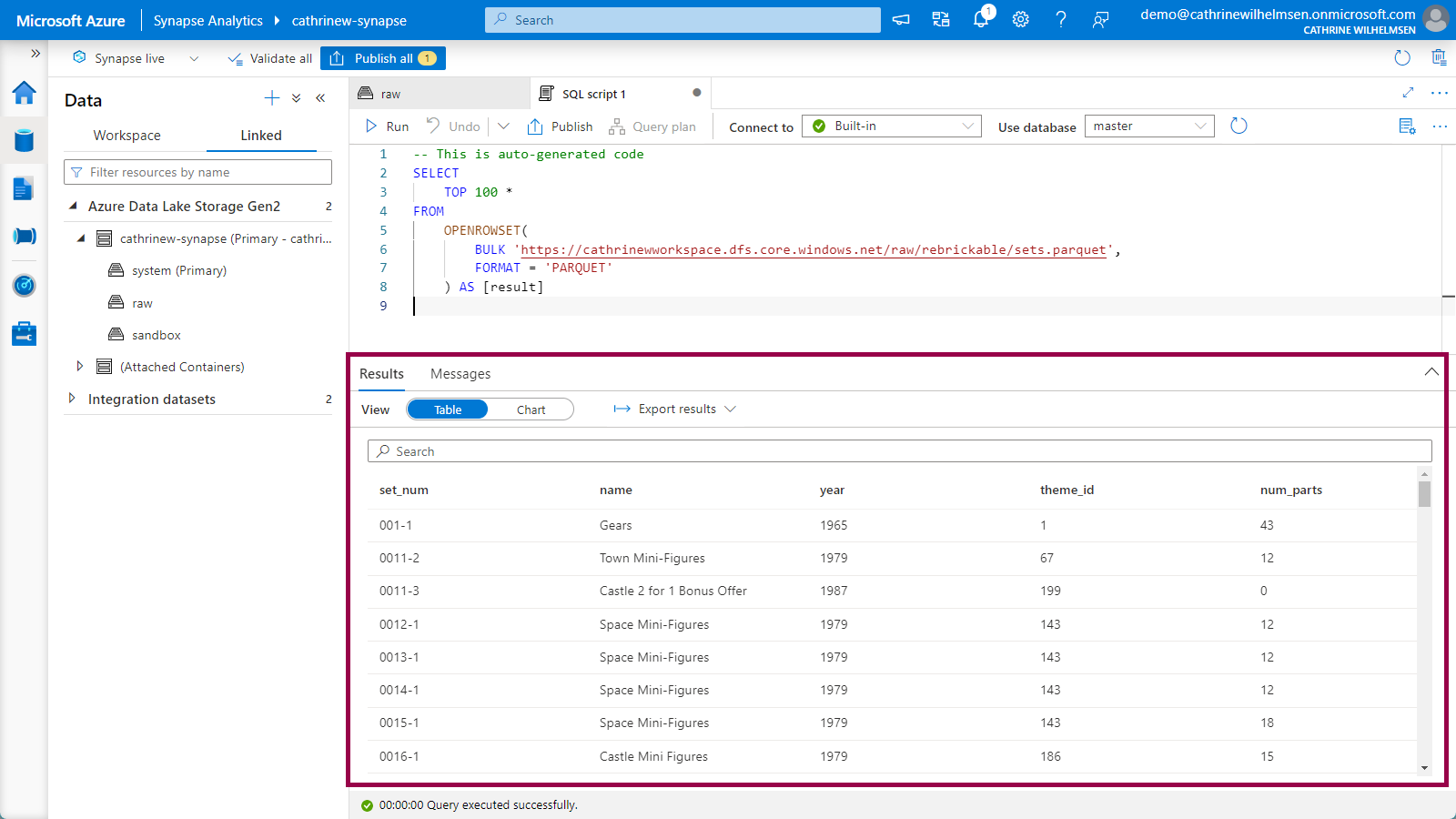Viewport: 1456px width, 819px height.
Task: Click the notifications bell icon
Action: click(x=981, y=20)
